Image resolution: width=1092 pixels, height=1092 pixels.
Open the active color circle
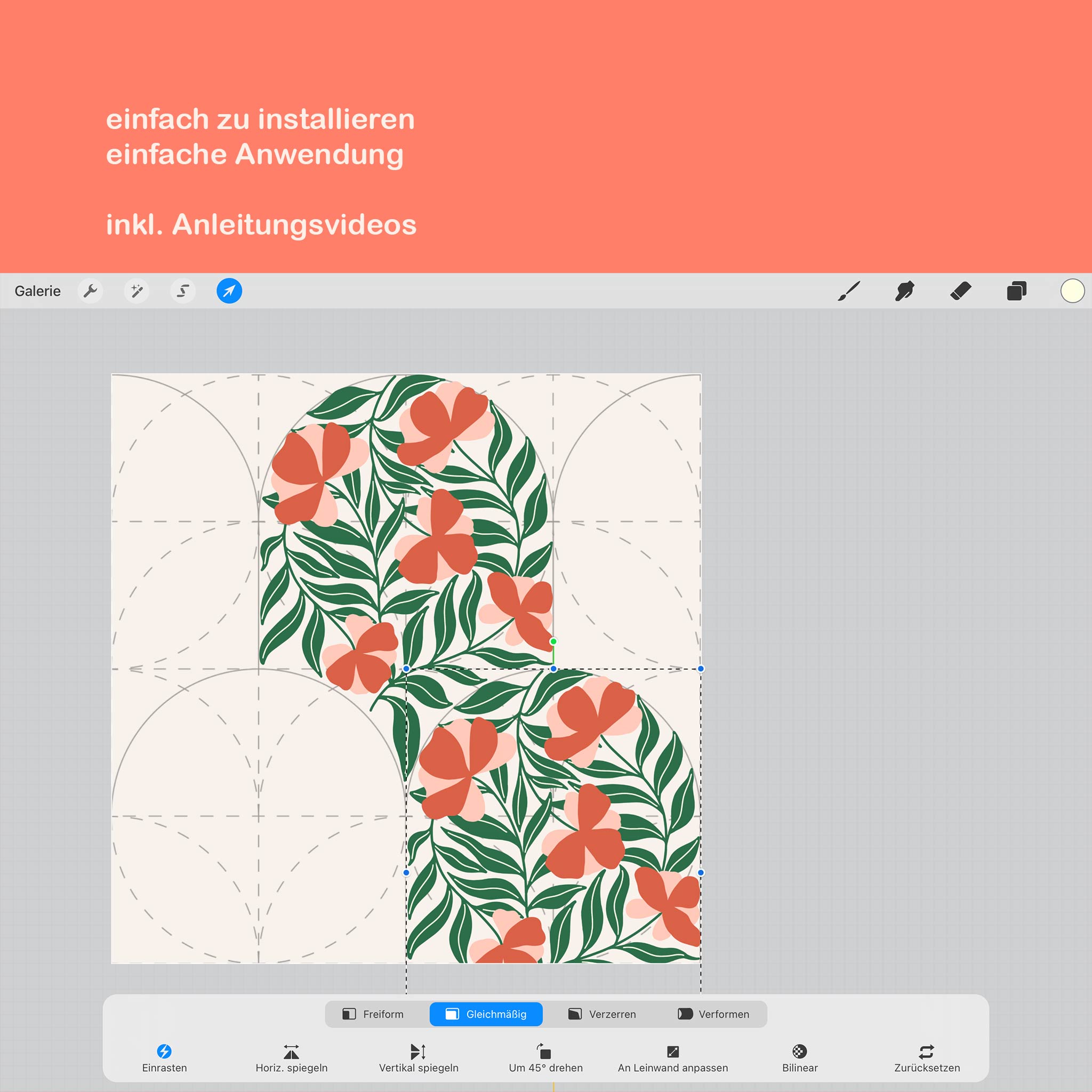(x=1072, y=291)
